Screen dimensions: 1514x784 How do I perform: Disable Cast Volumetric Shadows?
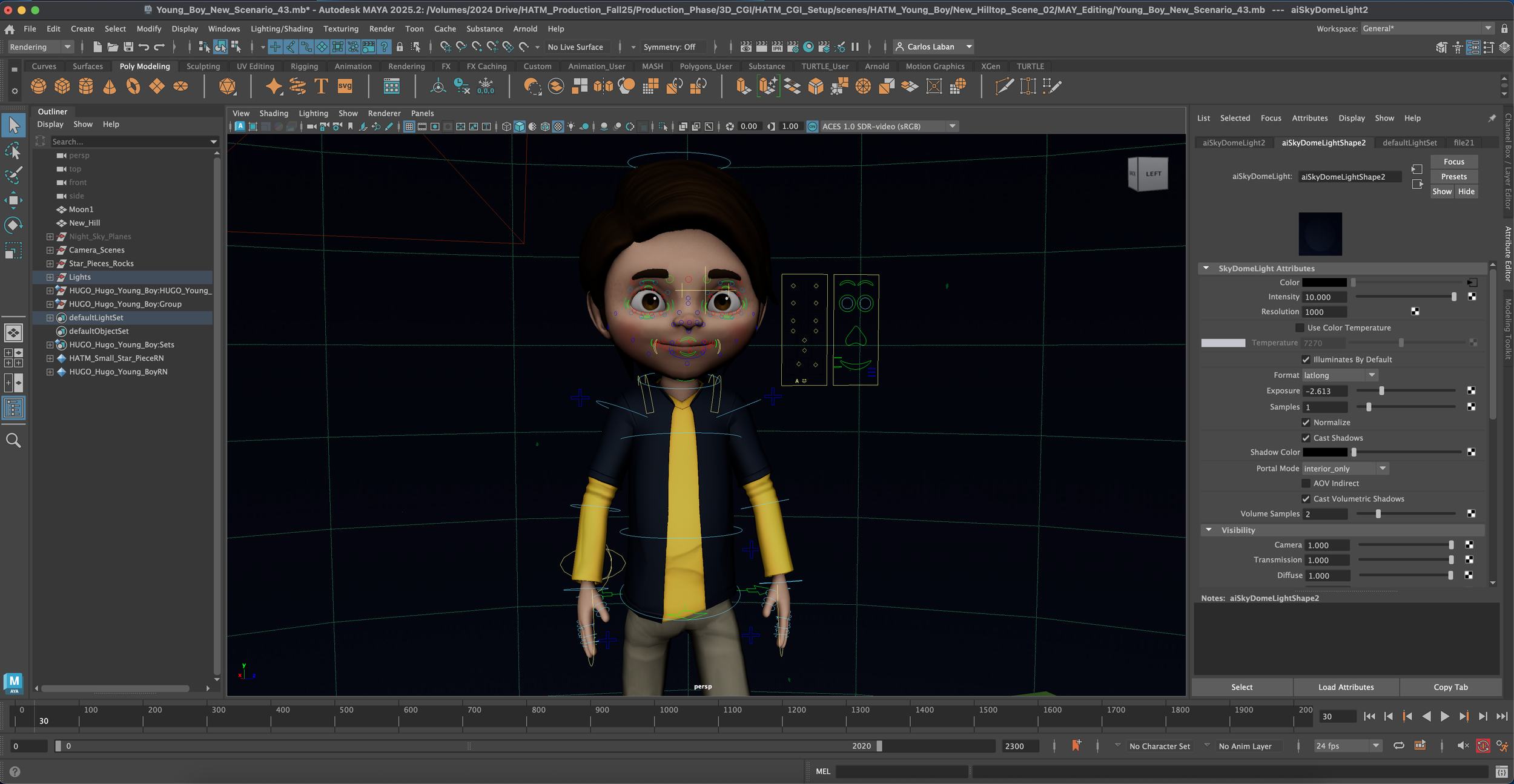(1306, 499)
